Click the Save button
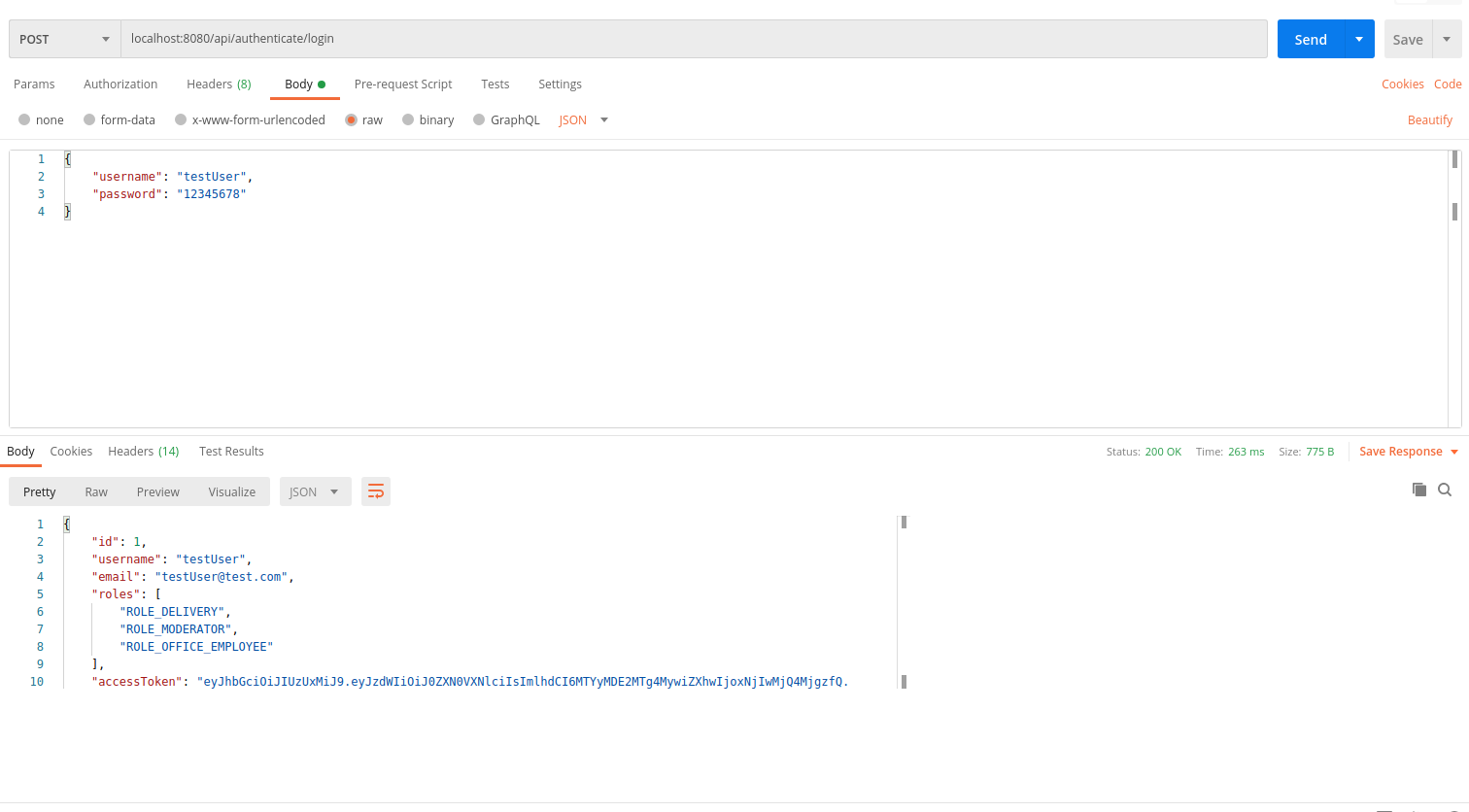1469x812 pixels. [1408, 39]
